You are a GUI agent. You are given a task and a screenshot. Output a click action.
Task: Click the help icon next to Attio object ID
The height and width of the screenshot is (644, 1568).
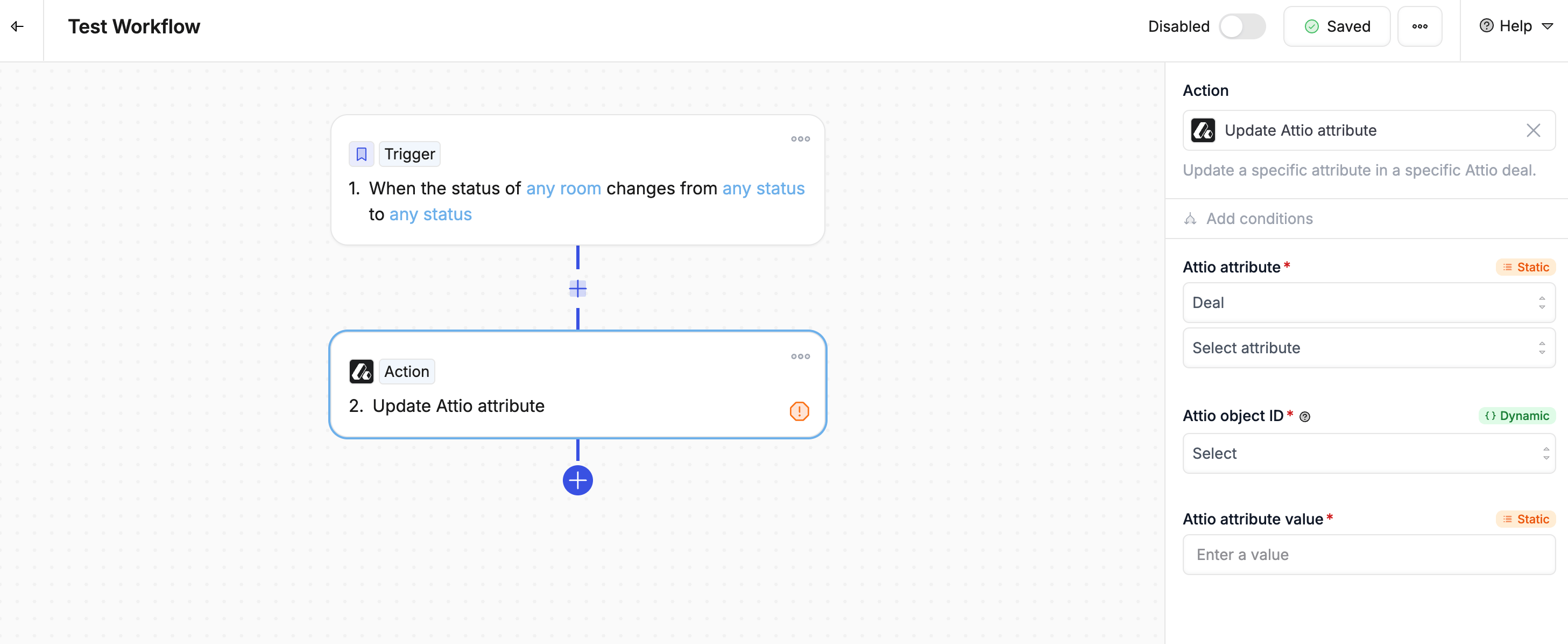(x=1304, y=417)
